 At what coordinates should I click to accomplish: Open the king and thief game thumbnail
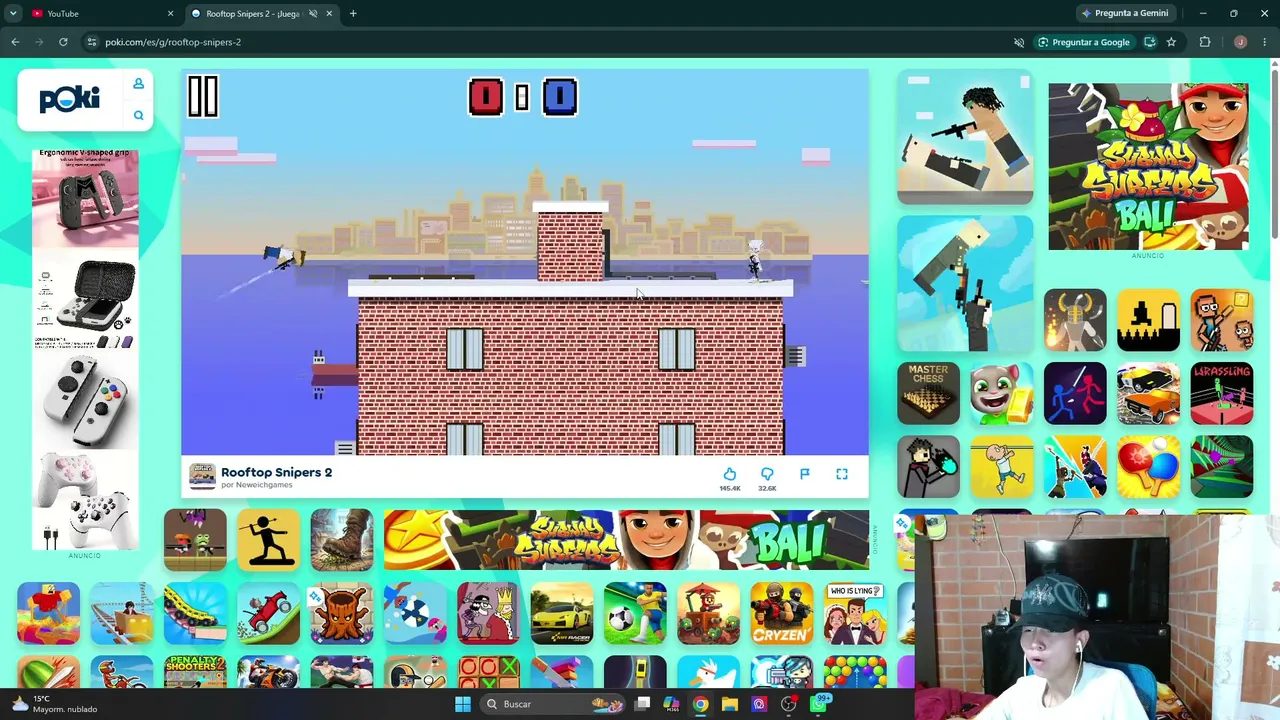click(x=488, y=613)
